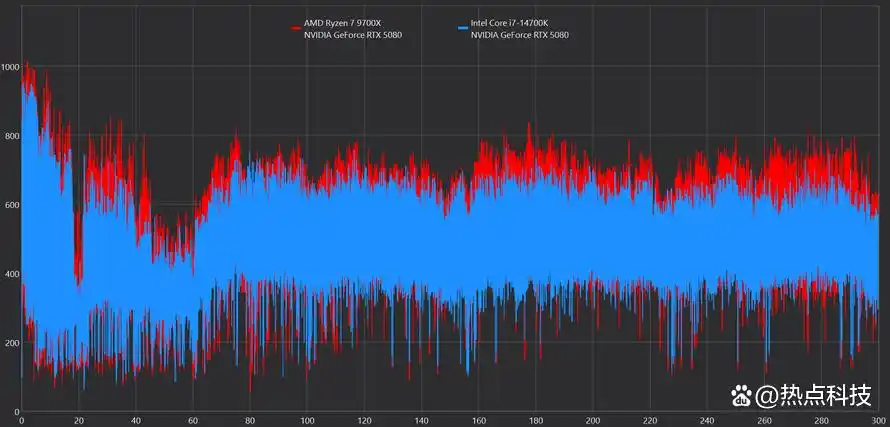Click the 20 tick on the x-axis

tap(78, 420)
